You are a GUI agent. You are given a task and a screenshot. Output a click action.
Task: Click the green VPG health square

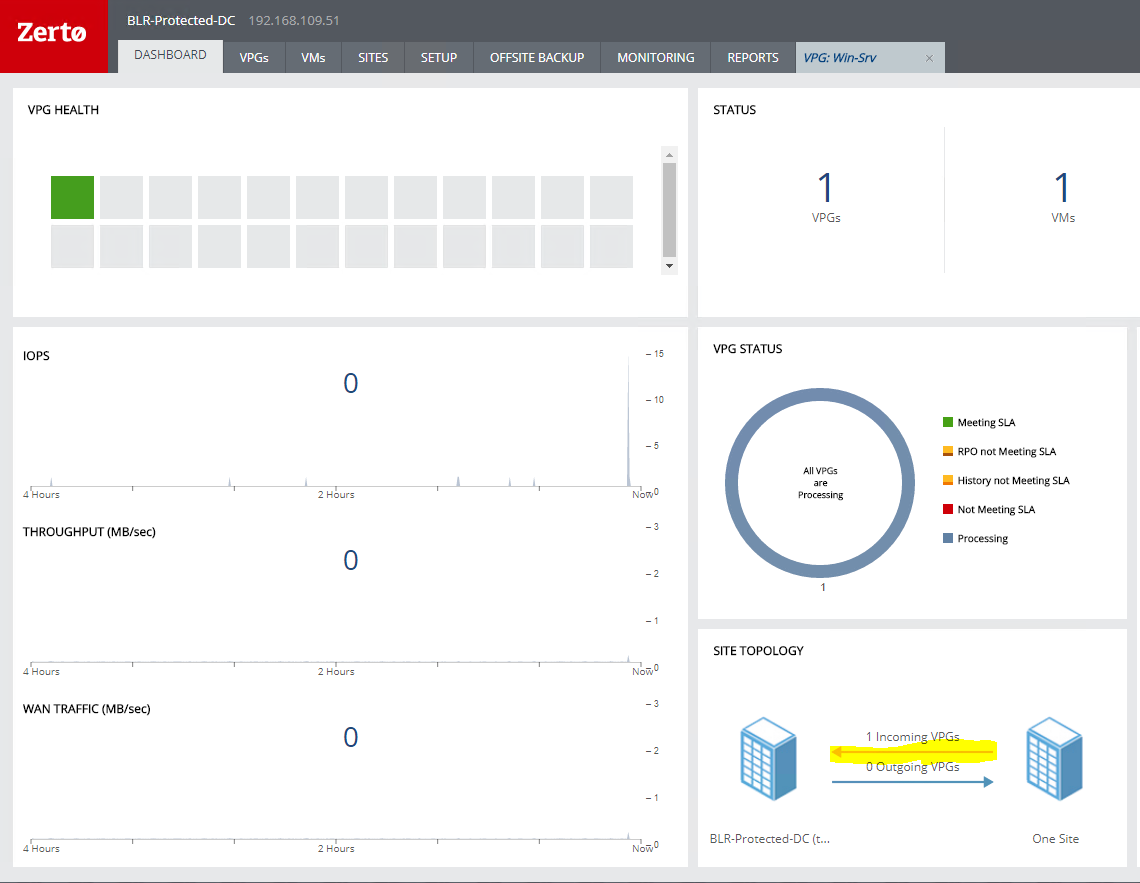pos(72,197)
